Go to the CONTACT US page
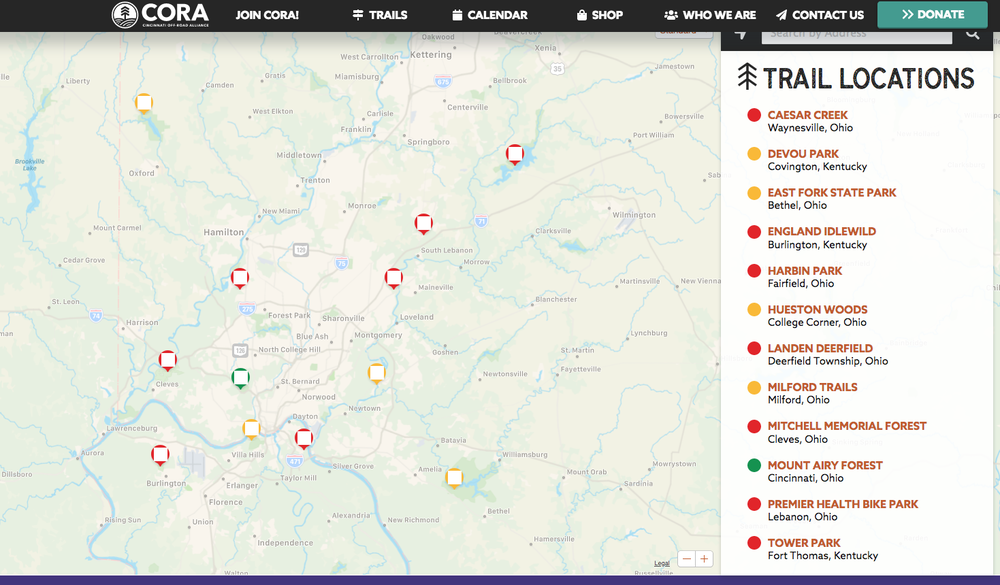The width and height of the screenshot is (1000, 585). tap(820, 15)
